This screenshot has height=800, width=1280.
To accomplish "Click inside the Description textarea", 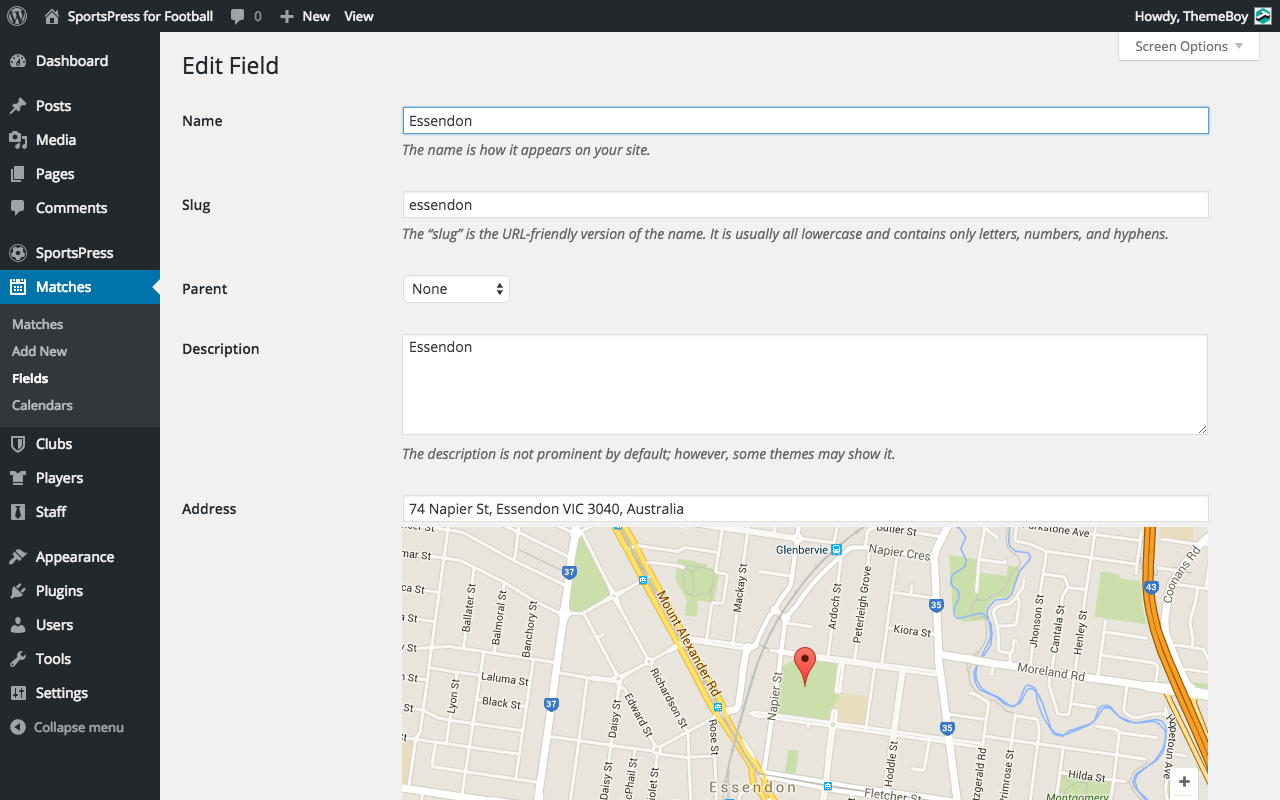I will click(804, 385).
